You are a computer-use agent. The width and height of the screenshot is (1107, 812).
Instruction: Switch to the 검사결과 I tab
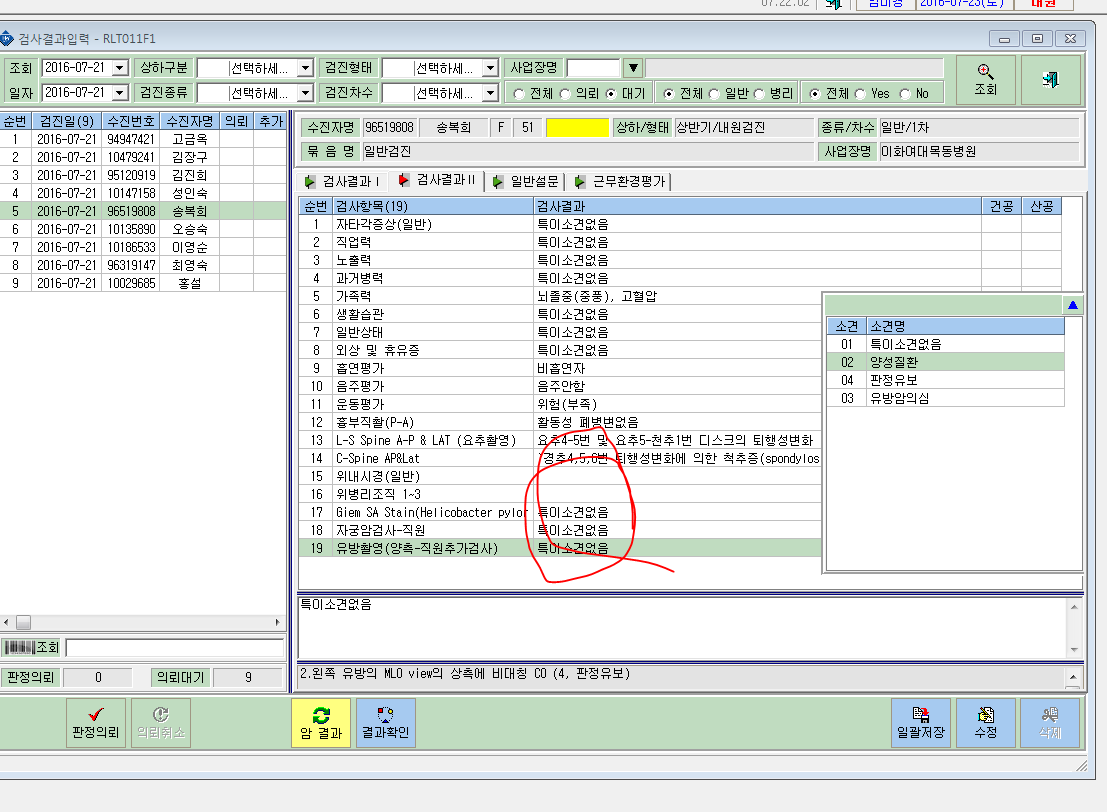tap(342, 181)
